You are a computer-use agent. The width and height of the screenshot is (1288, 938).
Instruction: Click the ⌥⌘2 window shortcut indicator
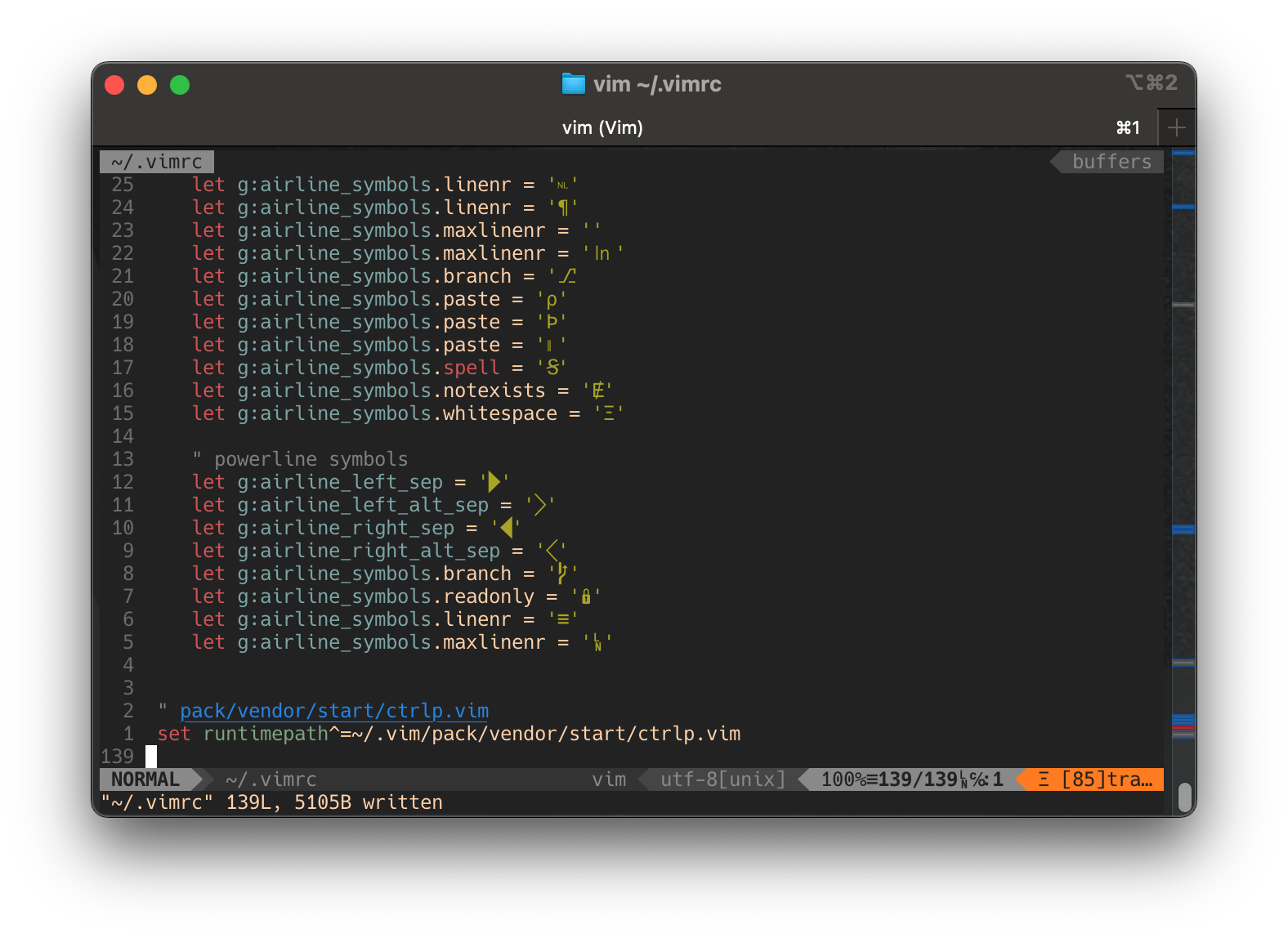[1152, 83]
